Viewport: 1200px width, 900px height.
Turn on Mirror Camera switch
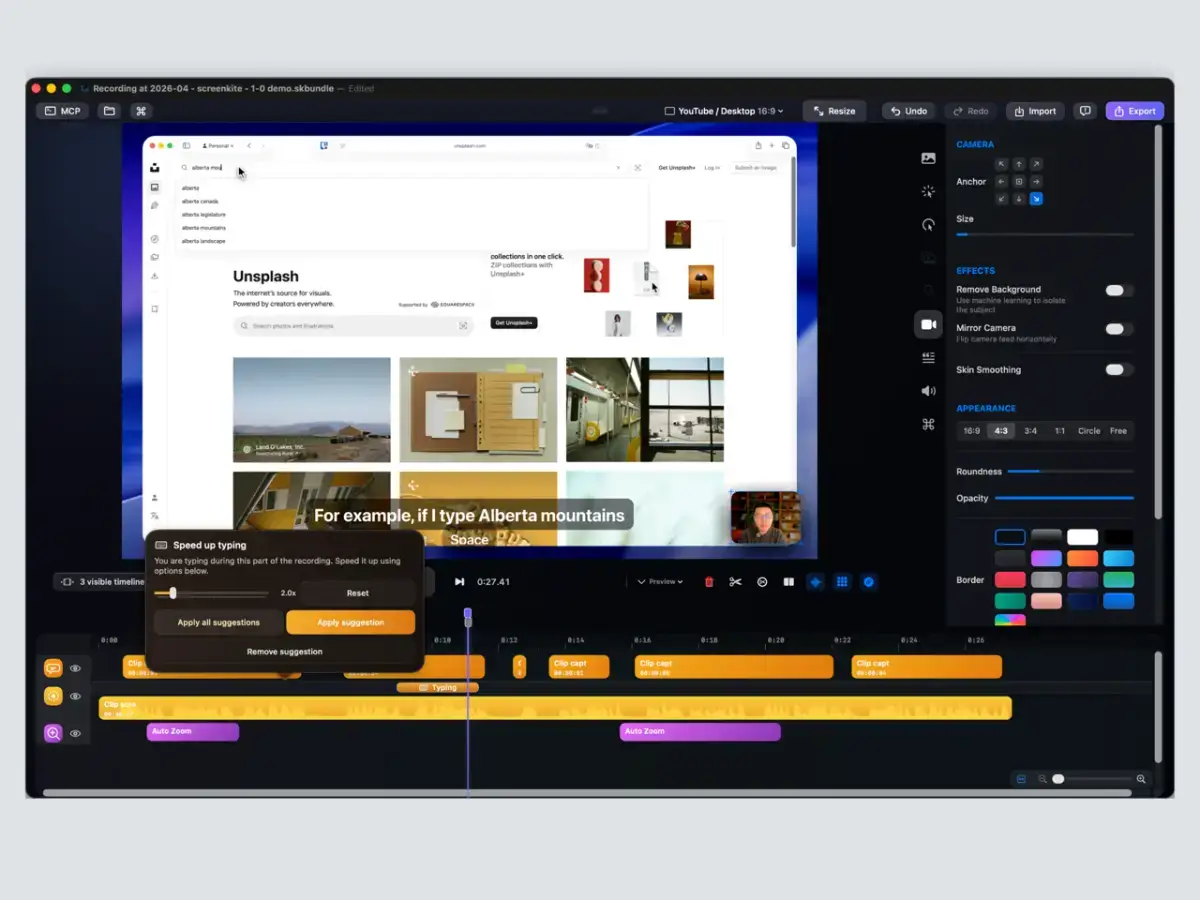[1117, 329]
